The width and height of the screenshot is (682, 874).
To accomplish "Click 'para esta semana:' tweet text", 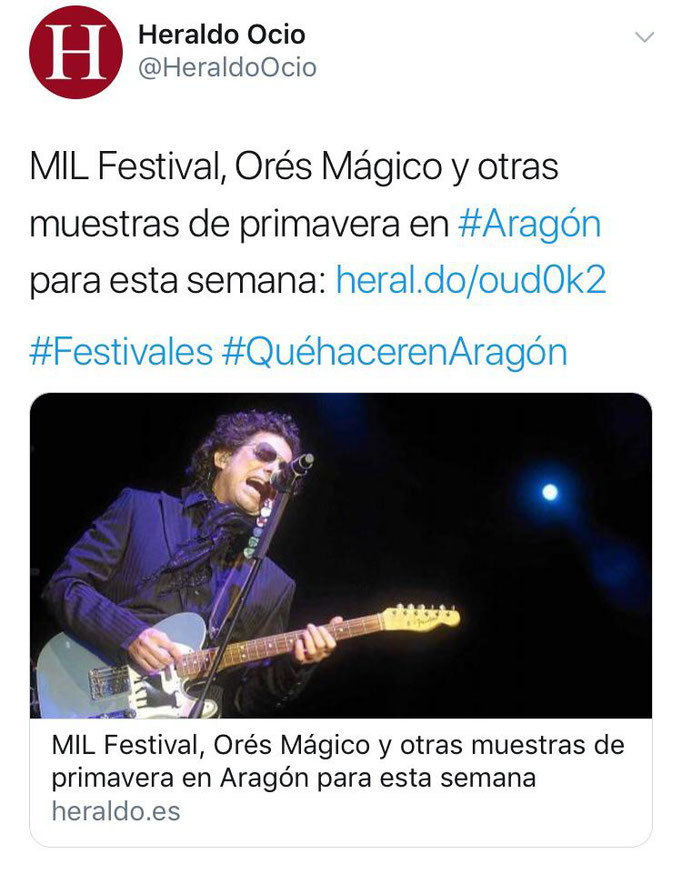I will click(x=178, y=280).
